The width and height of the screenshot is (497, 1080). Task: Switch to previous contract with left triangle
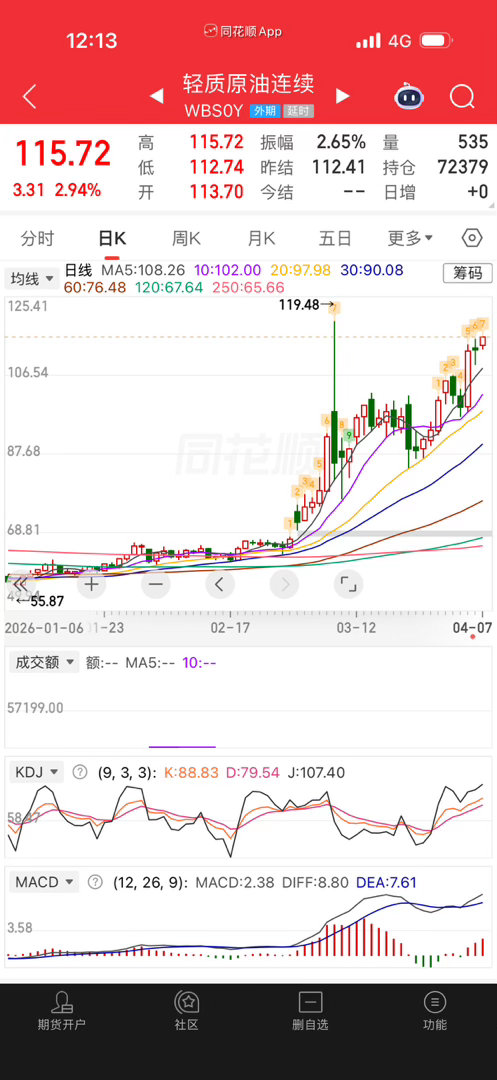tap(157, 96)
